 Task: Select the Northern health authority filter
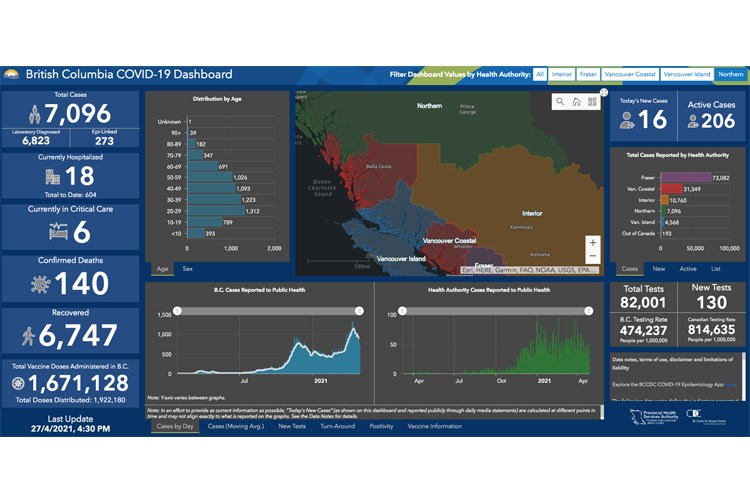pos(730,75)
